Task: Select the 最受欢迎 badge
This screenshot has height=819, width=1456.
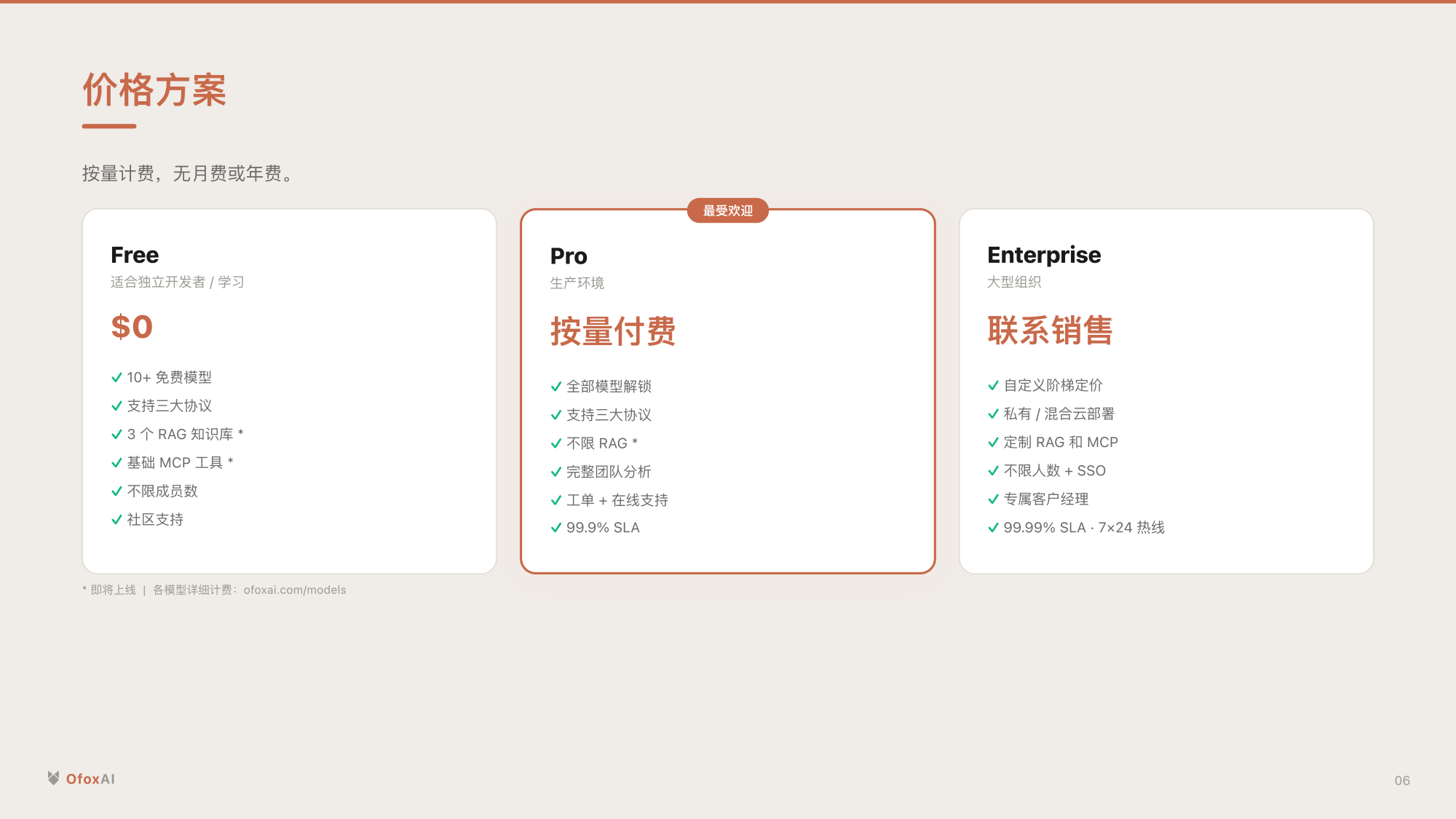Action: click(727, 211)
